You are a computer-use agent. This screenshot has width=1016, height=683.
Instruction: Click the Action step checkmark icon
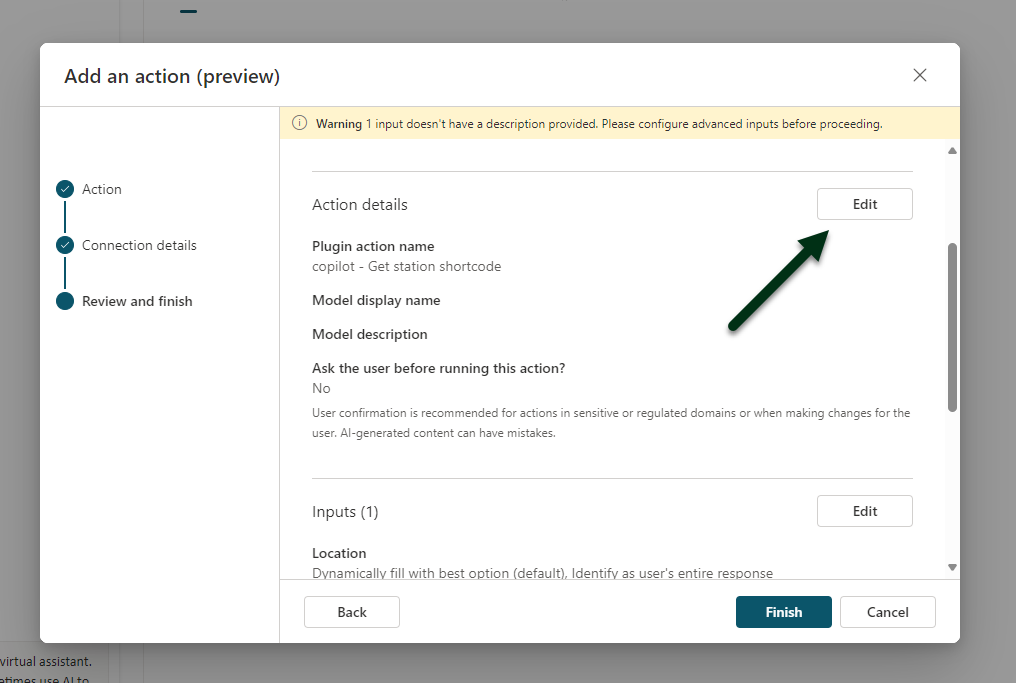coord(65,189)
